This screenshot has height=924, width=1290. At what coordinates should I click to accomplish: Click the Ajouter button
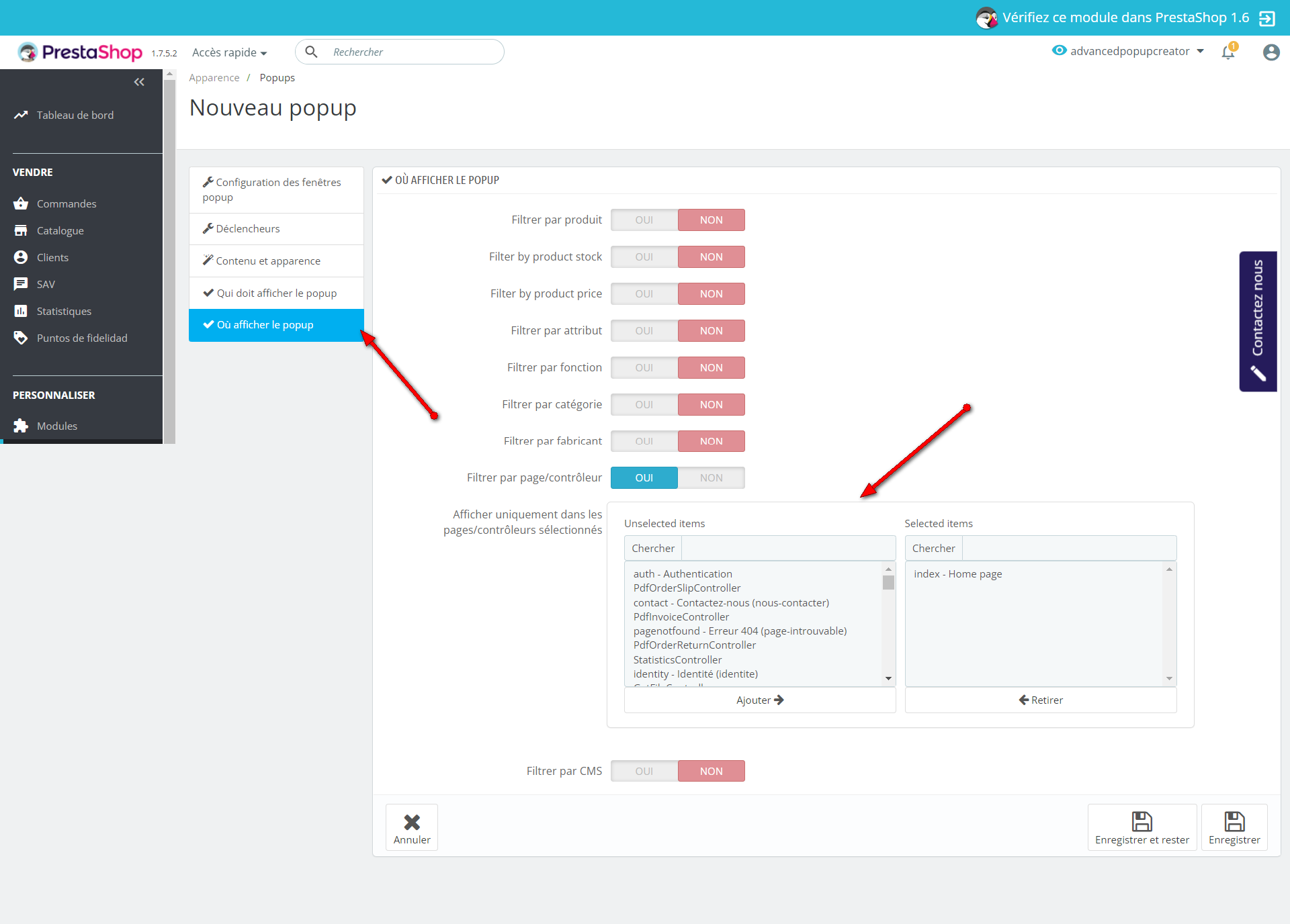coord(759,700)
